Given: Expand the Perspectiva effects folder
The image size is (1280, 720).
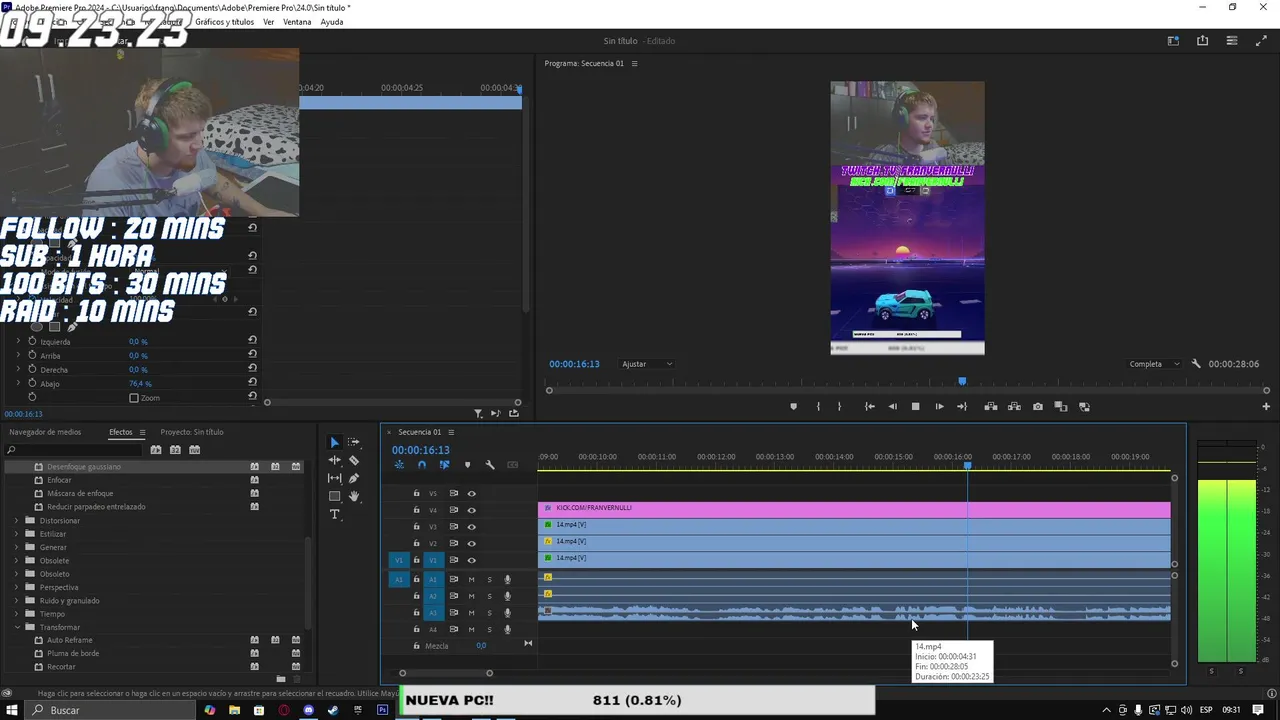Looking at the screenshot, I should click(x=17, y=588).
